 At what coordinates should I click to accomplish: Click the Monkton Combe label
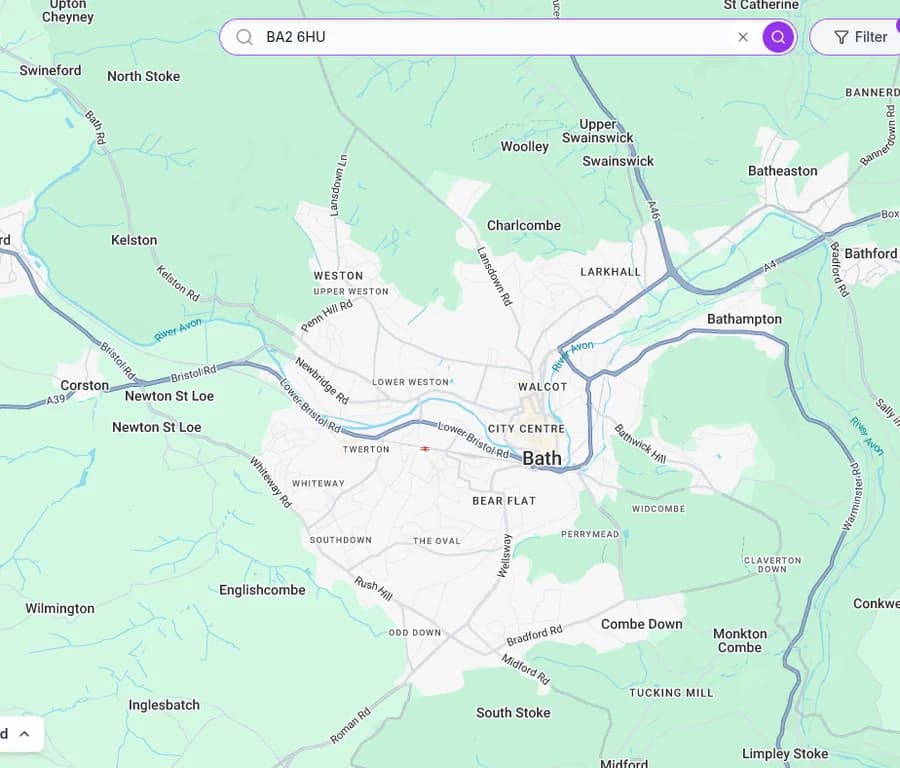click(x=740, y=640)
